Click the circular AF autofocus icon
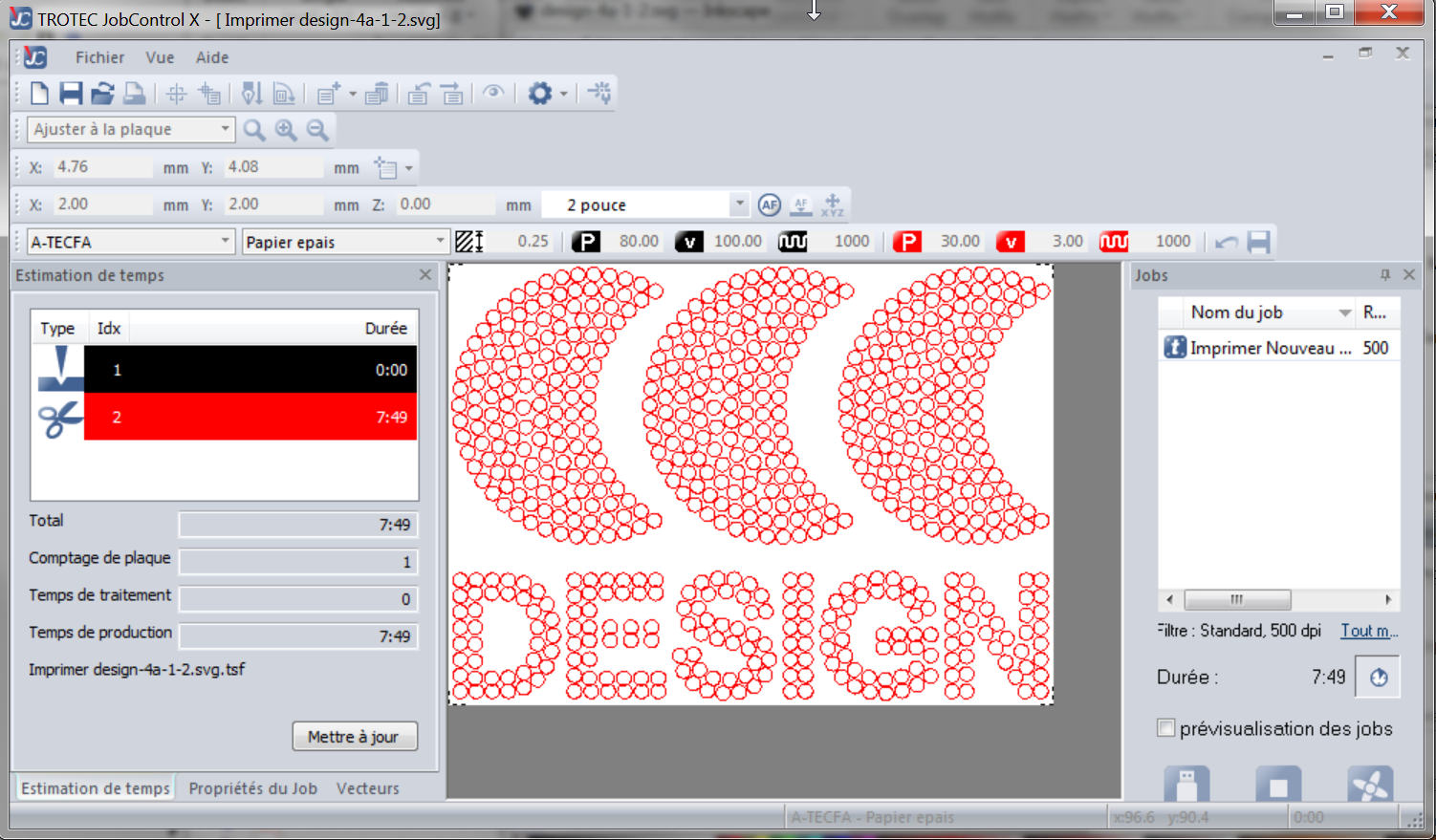Screen dimensions: 1436x840 coord(770,205)
